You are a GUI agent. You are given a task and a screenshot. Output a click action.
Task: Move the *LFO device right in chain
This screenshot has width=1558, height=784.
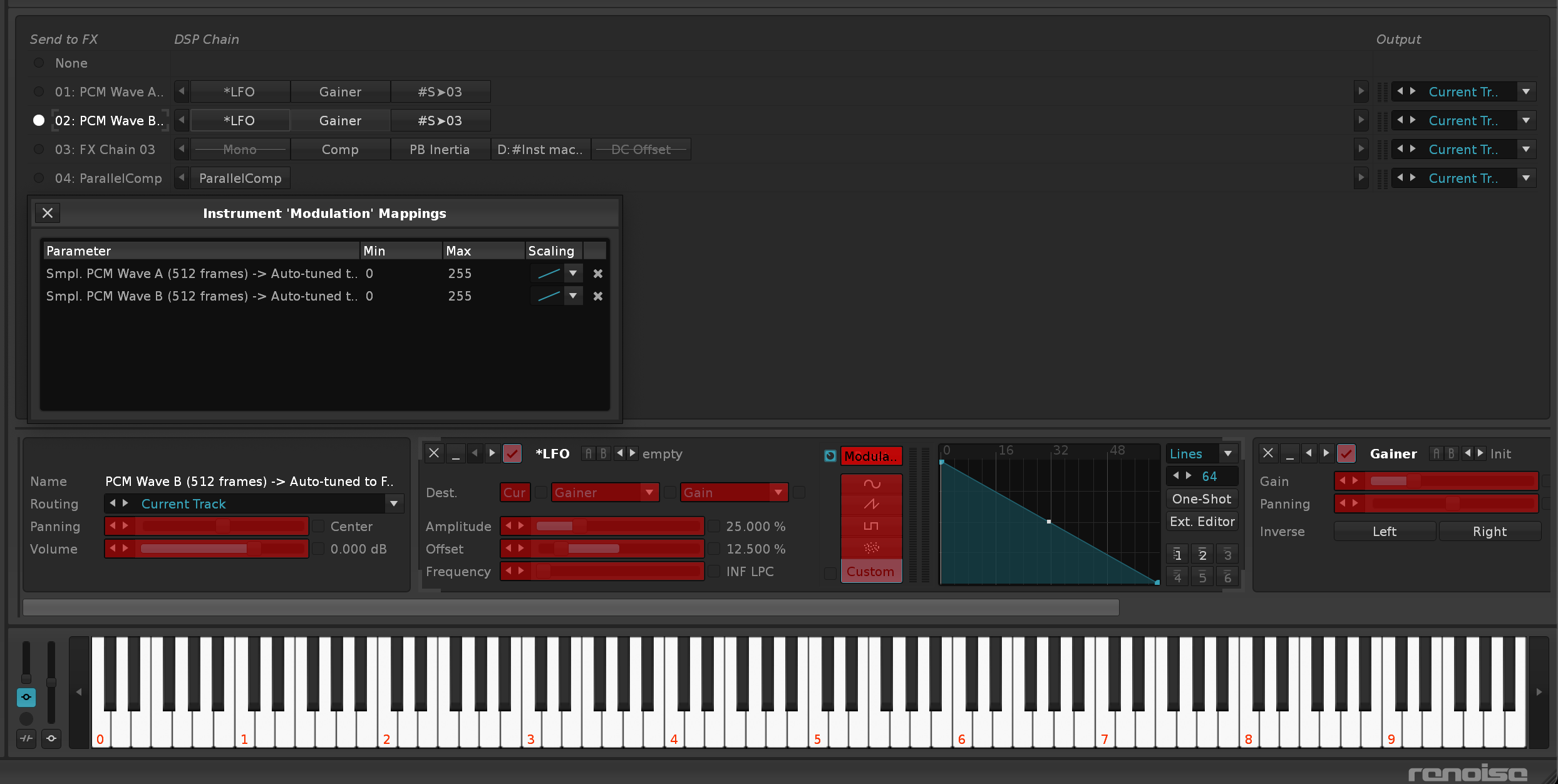pyautogui.click(x=492, y=453)
